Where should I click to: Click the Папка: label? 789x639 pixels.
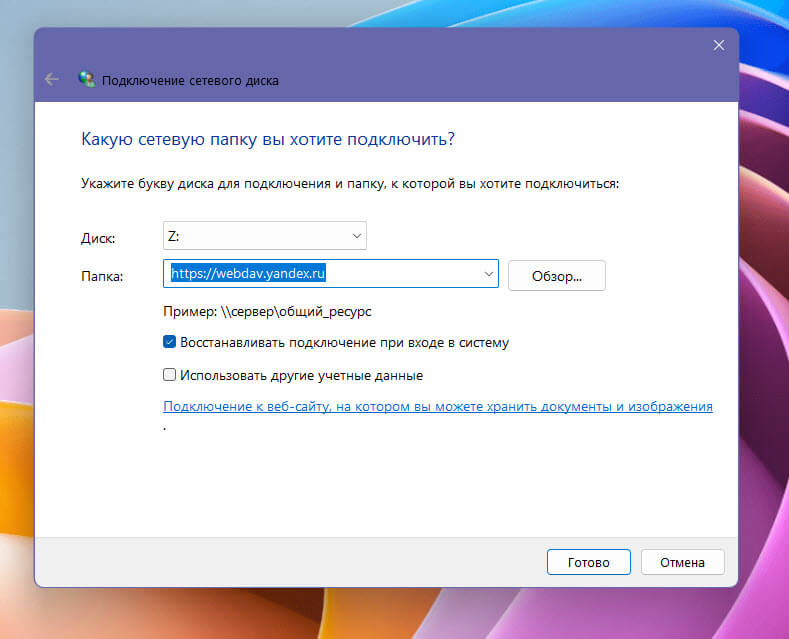tap(102, 276)
